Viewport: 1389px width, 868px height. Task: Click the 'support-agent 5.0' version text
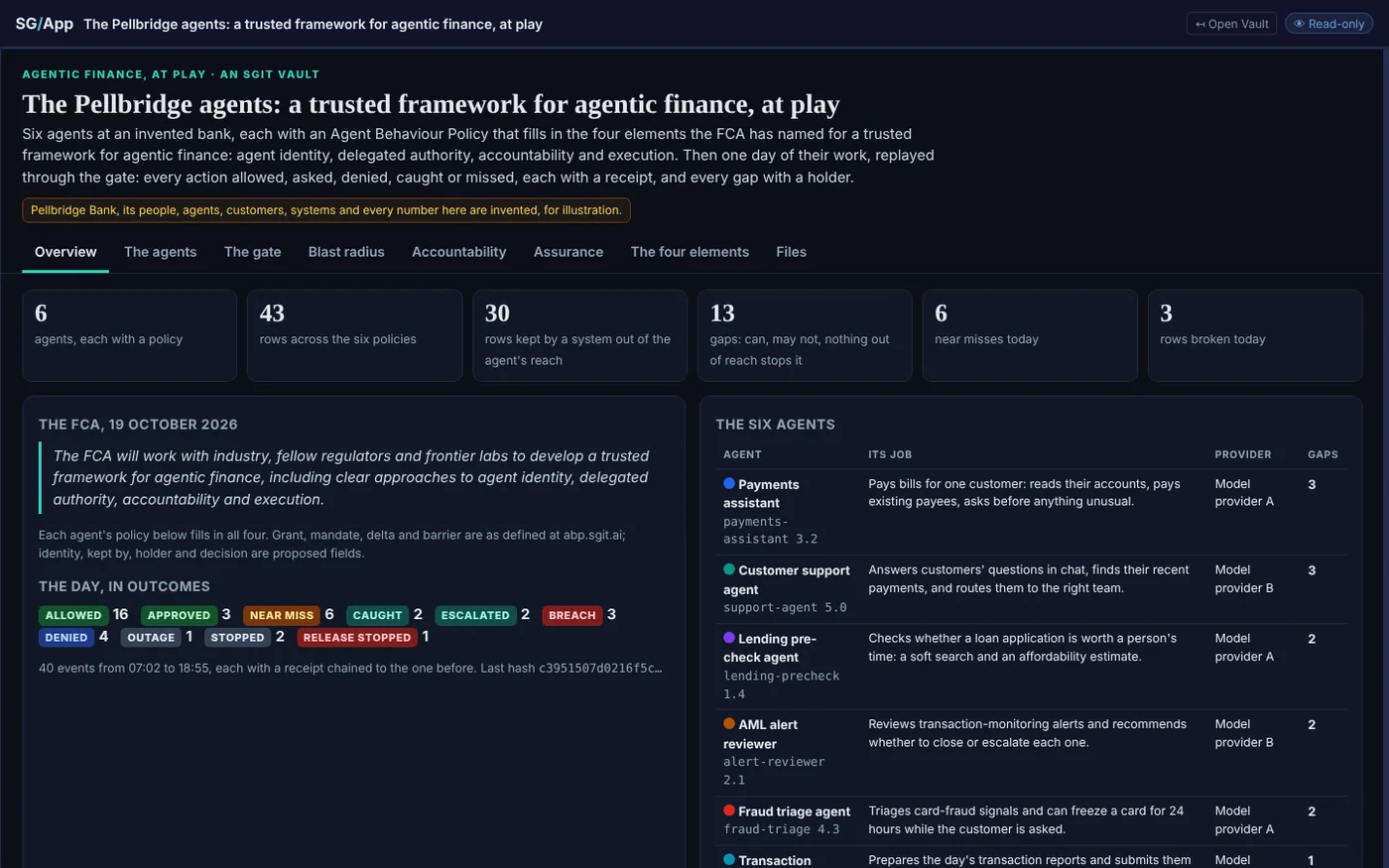tap(785, 607)
